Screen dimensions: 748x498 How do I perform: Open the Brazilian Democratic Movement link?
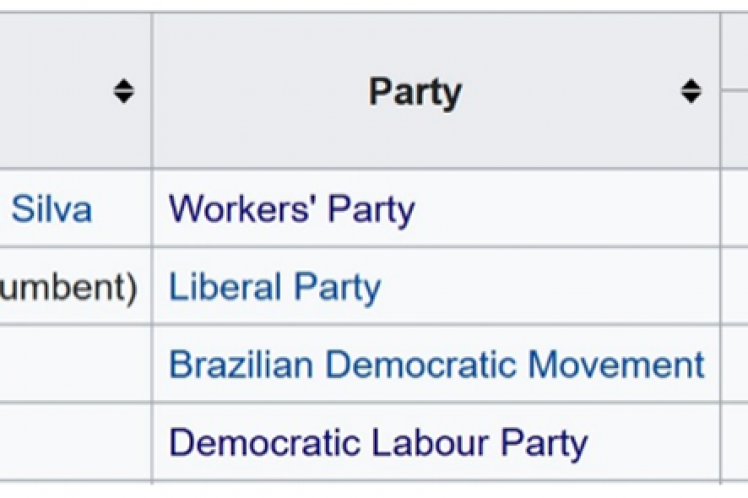(x=436, y=364)
